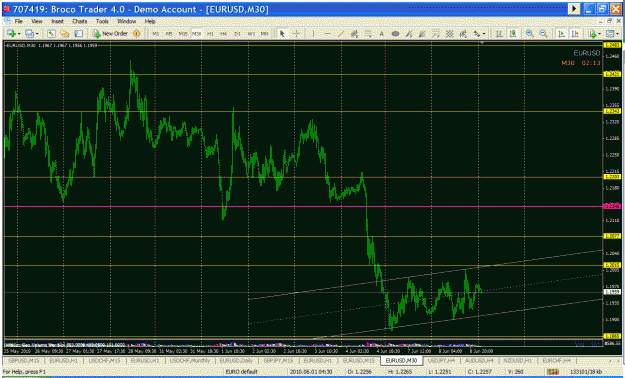This screenshot has height=378, width=625.
Task: Open the Insert menu
Action: [57, 21]
